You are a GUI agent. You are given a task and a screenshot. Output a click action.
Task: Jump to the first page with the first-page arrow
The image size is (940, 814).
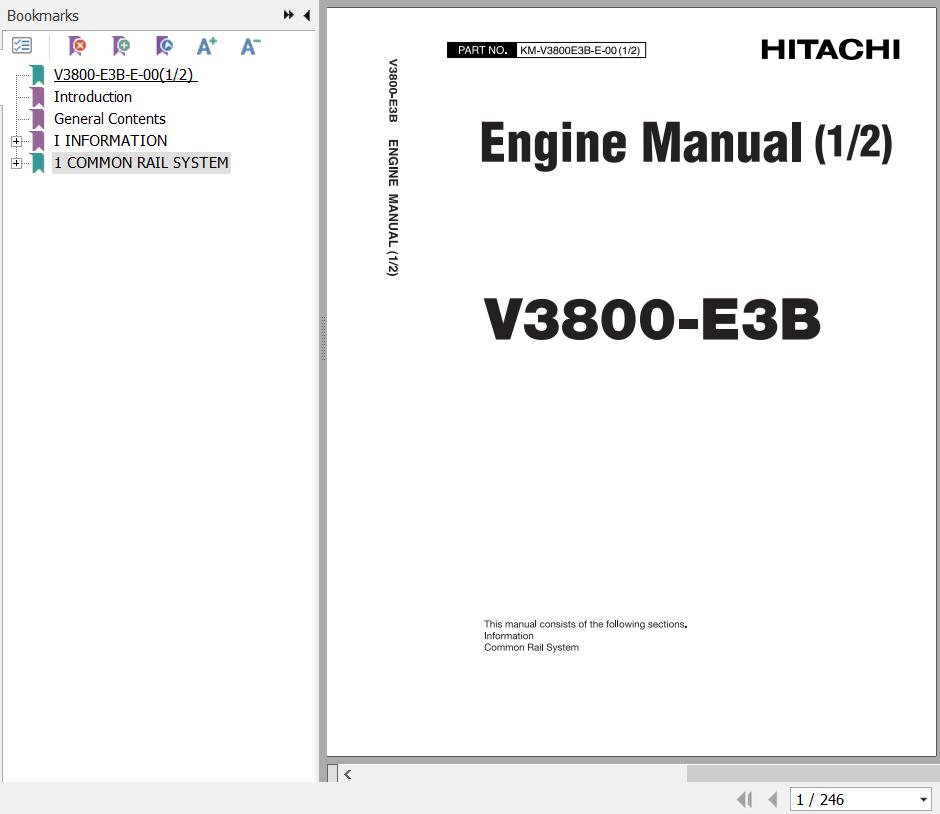click(x=745, y=800)
